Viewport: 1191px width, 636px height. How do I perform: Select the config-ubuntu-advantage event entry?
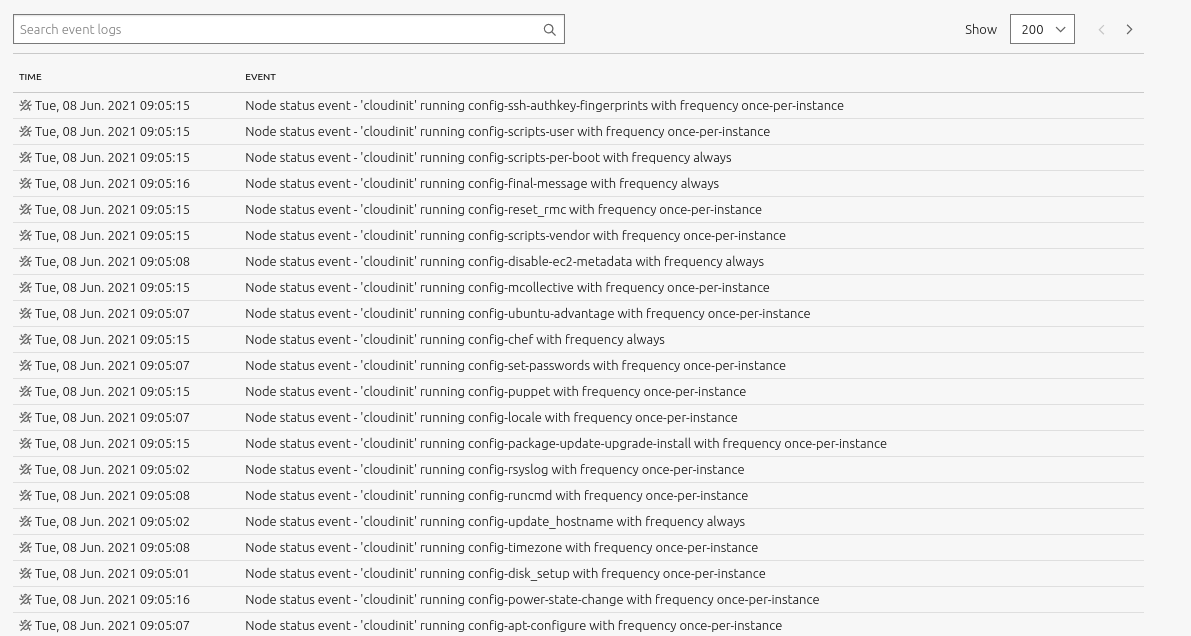pos(528,313)
